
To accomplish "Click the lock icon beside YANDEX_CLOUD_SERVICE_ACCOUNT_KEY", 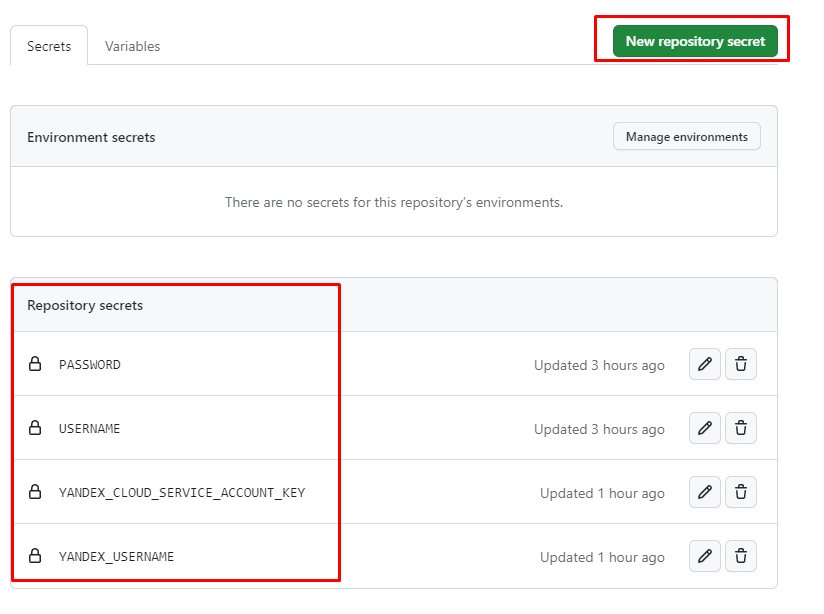I will [35, 492].
